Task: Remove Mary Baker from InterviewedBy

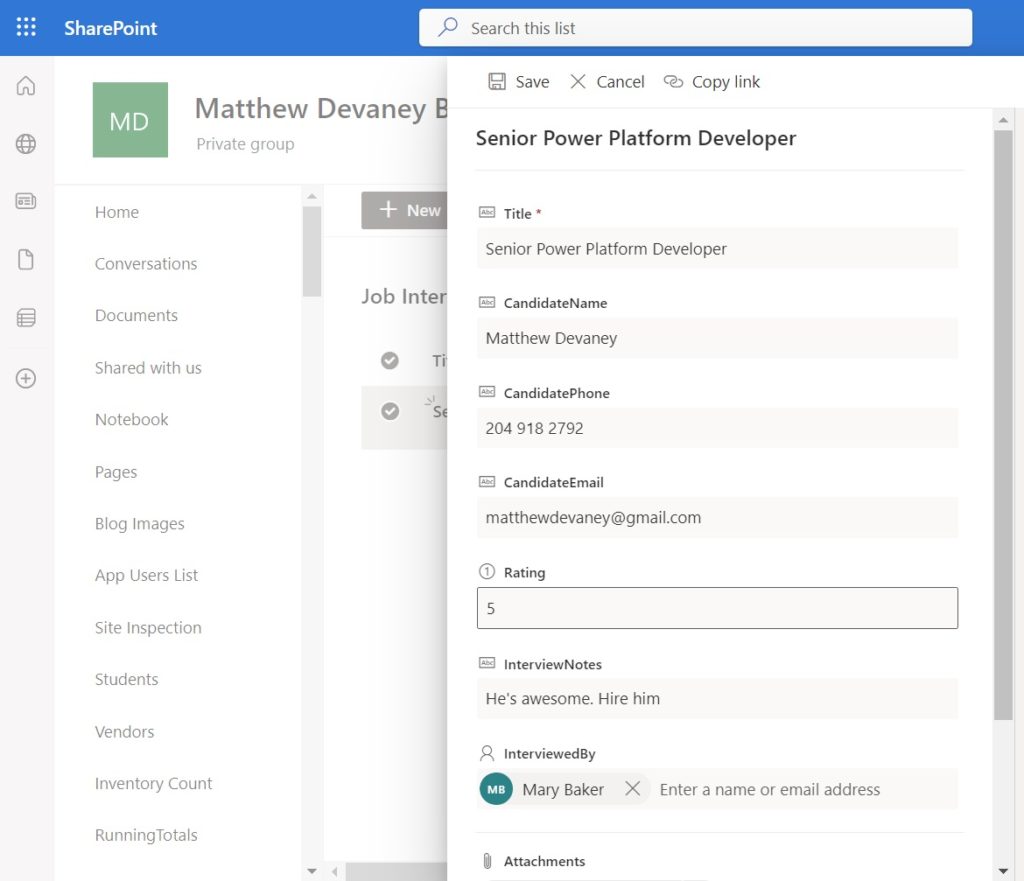Action: coord(633,789)
